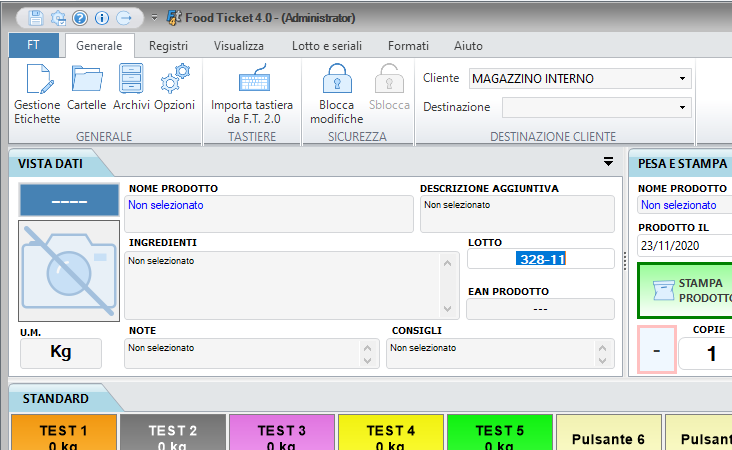The height and width of the screenshot is (450, 732).
Task: Select the PESA E STAMPA panel header
Action: [x=682, y=164]
